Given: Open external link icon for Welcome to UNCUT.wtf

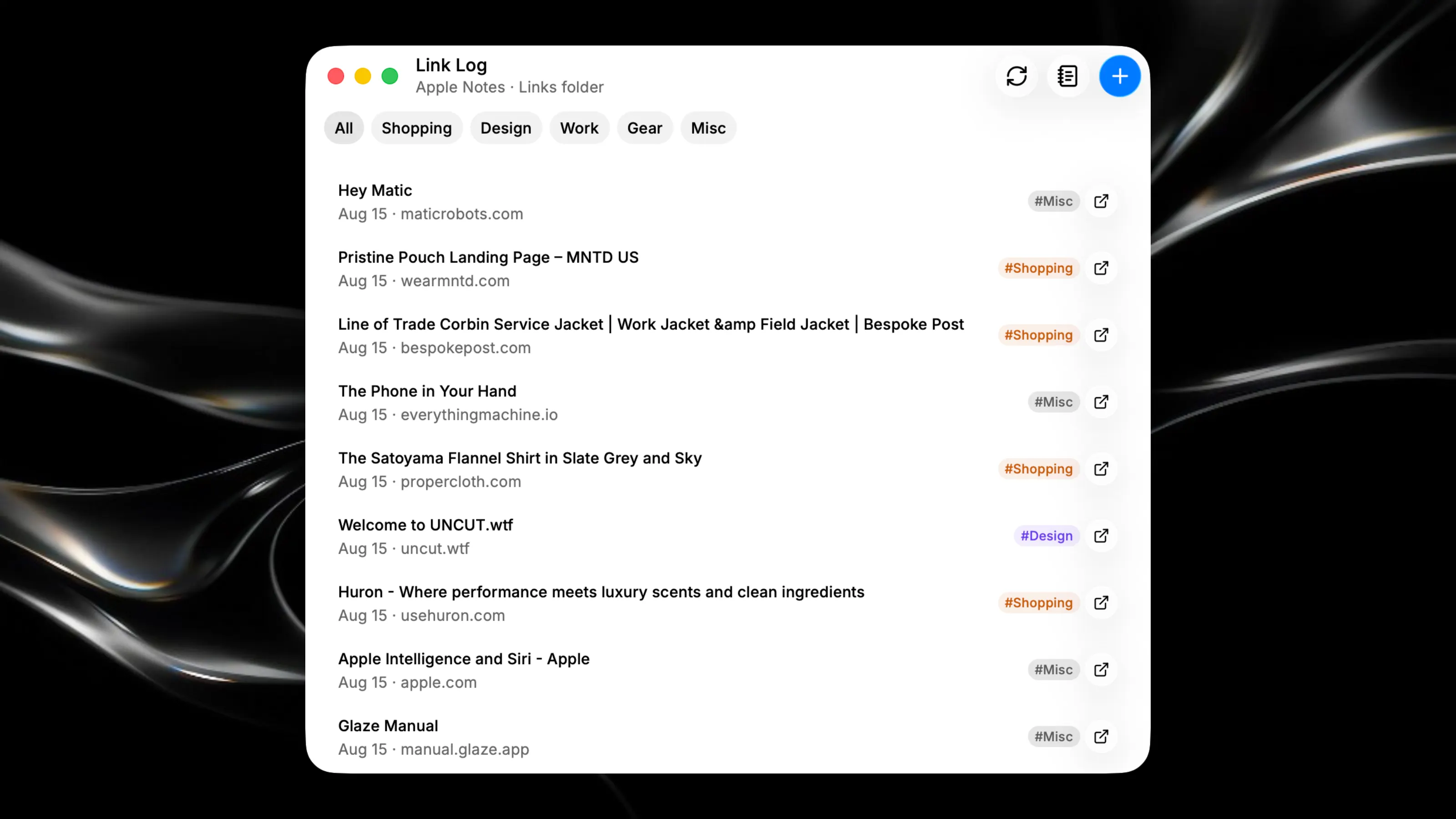Looking at the screenshot, I should coord(1101,536).
